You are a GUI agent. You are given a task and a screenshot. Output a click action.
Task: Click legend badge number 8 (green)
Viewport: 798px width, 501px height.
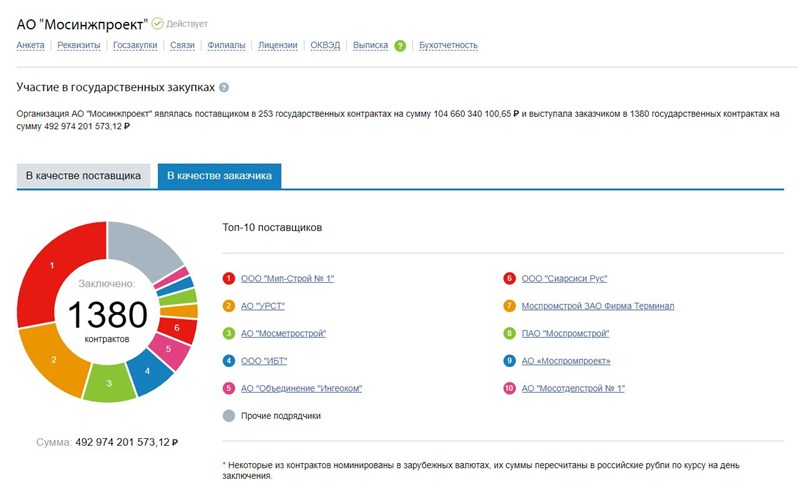[509, 333]
